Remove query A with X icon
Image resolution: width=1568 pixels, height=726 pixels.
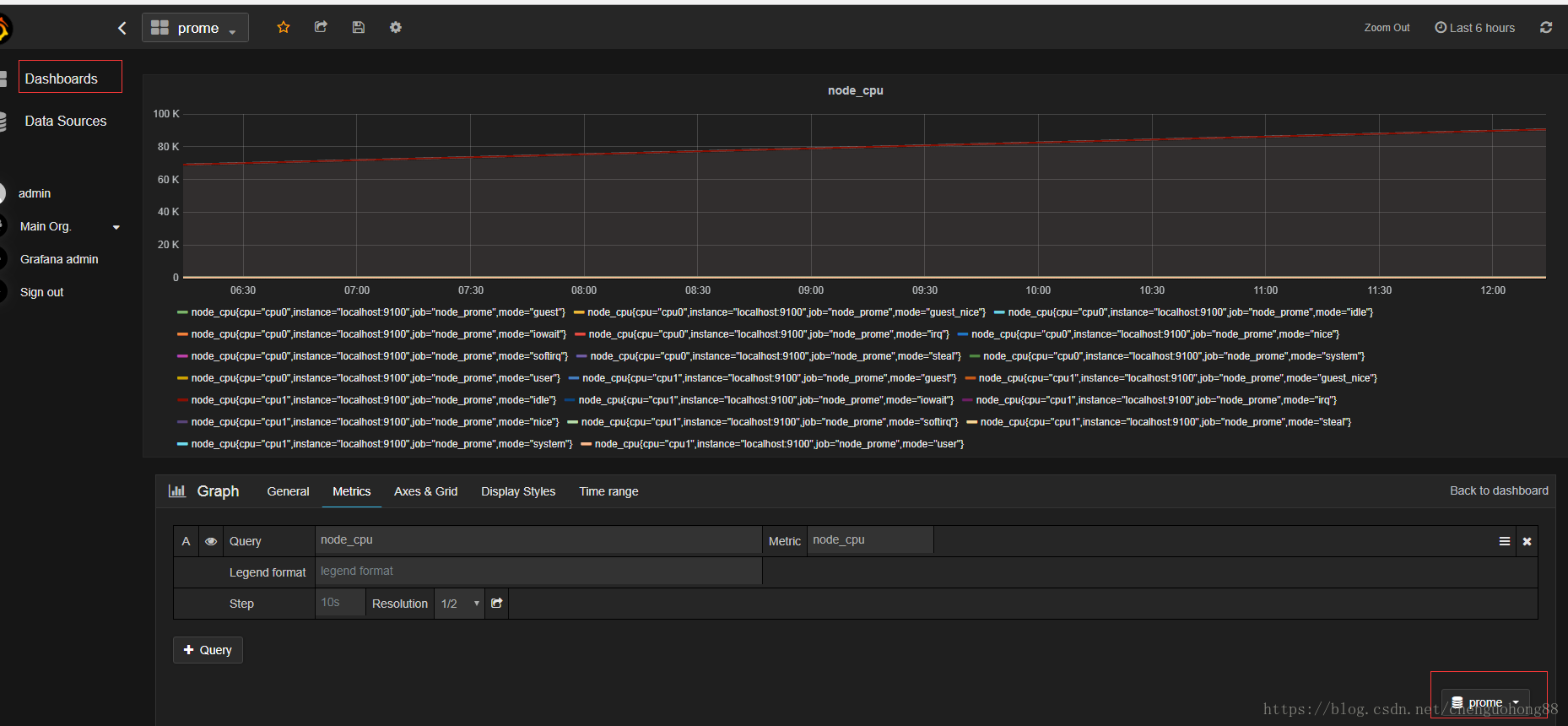[1527, 541]
